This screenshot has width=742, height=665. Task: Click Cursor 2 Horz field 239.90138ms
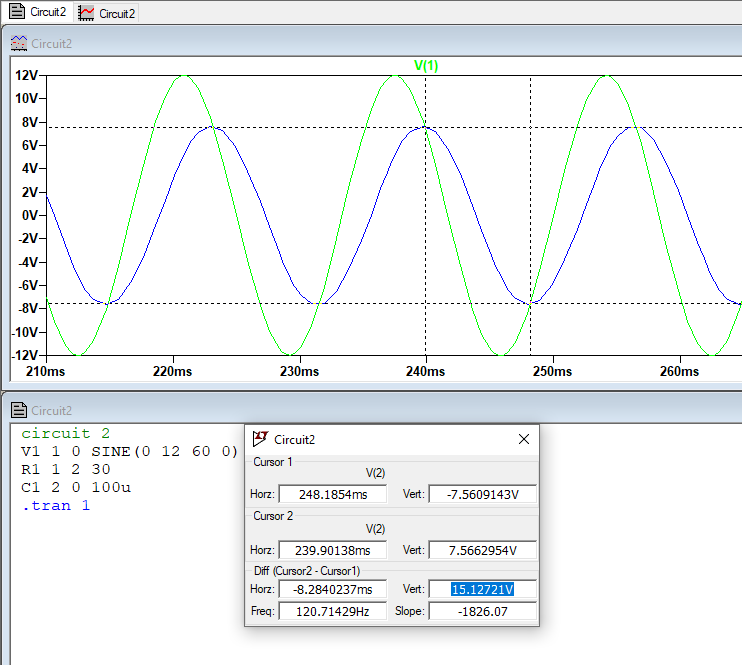331,550
